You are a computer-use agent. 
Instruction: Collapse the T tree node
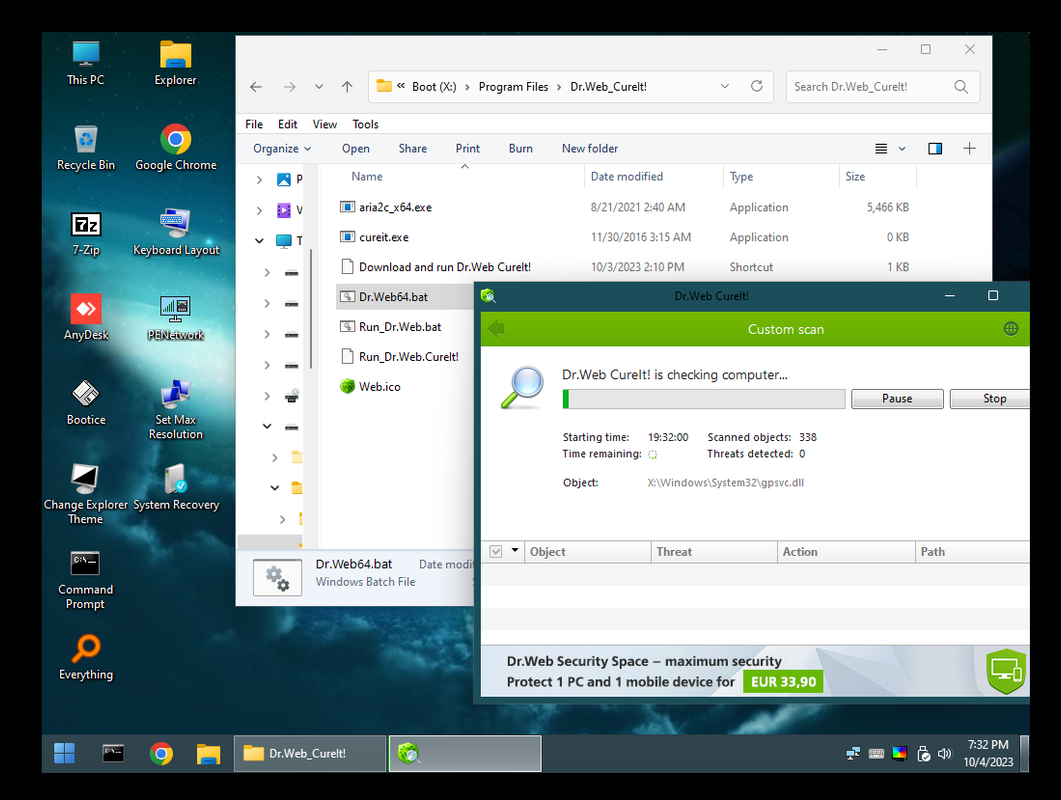tap(259, 240)
